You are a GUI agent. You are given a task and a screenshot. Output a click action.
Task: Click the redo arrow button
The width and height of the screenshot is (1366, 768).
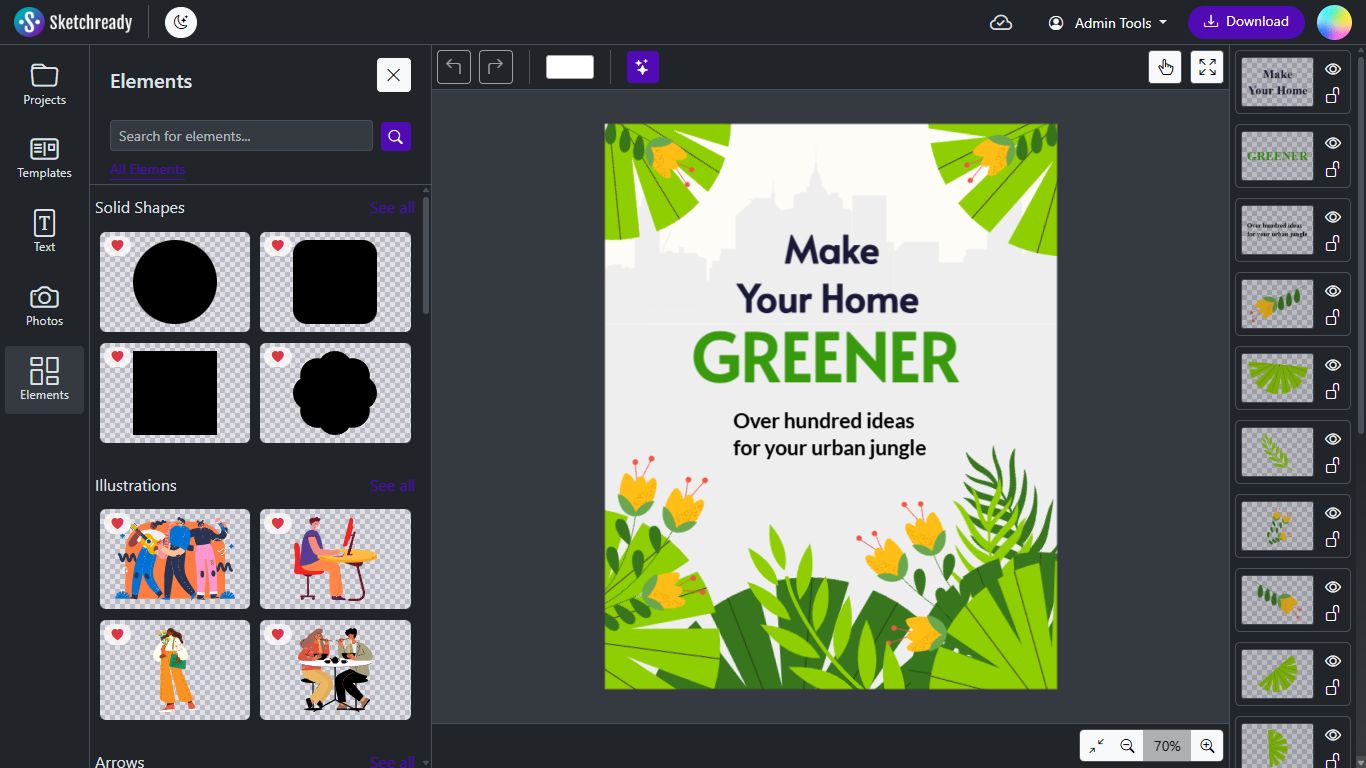(495, 67)
